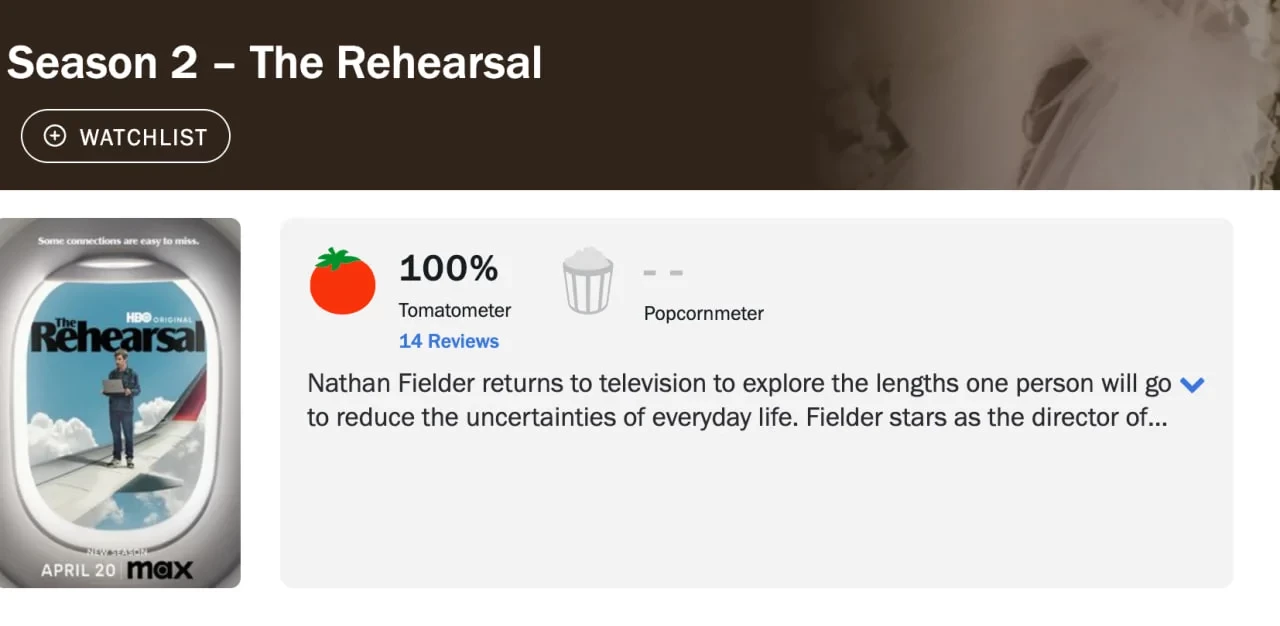
Task: Click the April 20 date on poster
Action: [79, 570]
